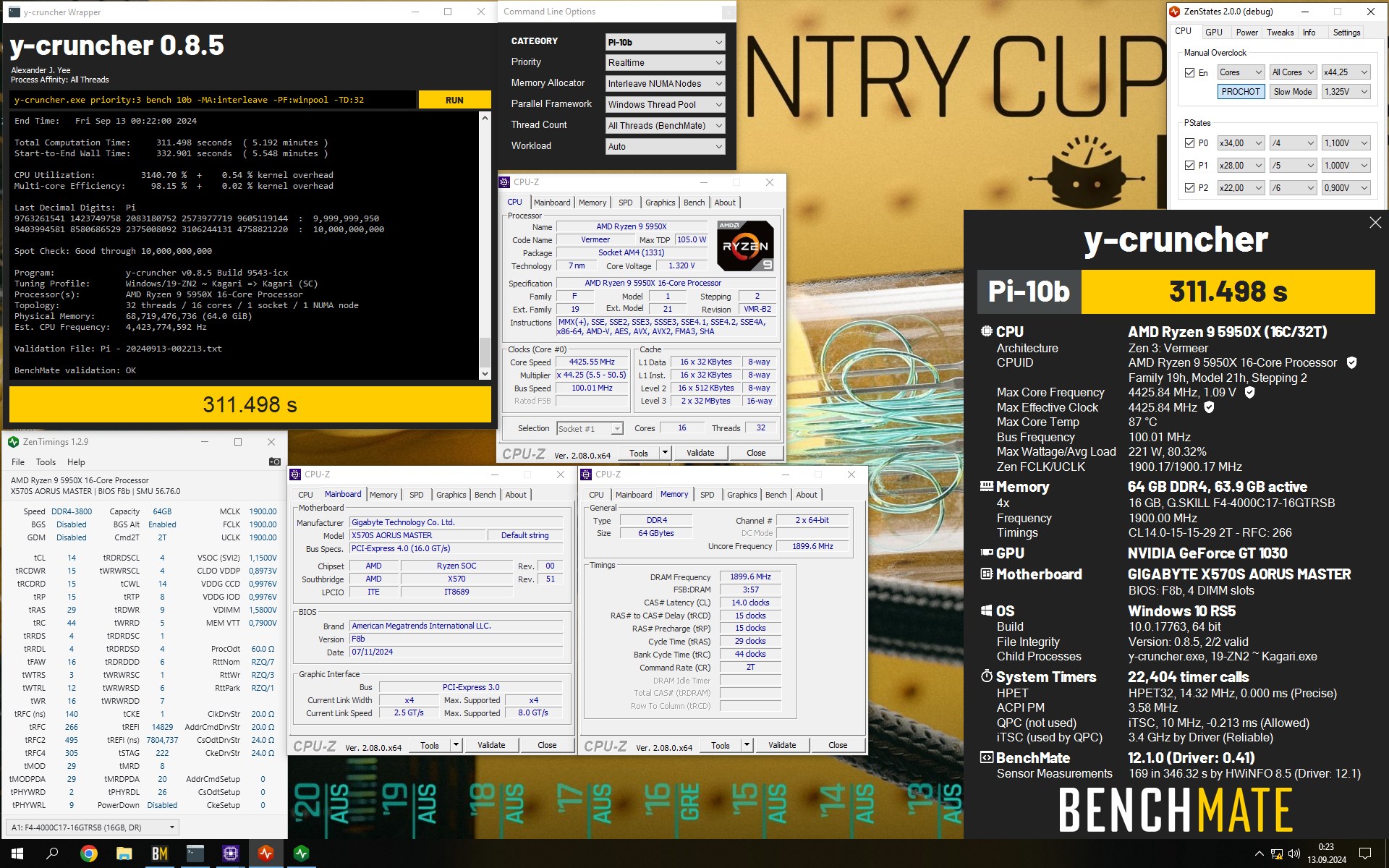Switch to SPD tab in CPU-Z Memory window
The width and height of the screenshot is (1389, 868).
(x=708, y=495)
